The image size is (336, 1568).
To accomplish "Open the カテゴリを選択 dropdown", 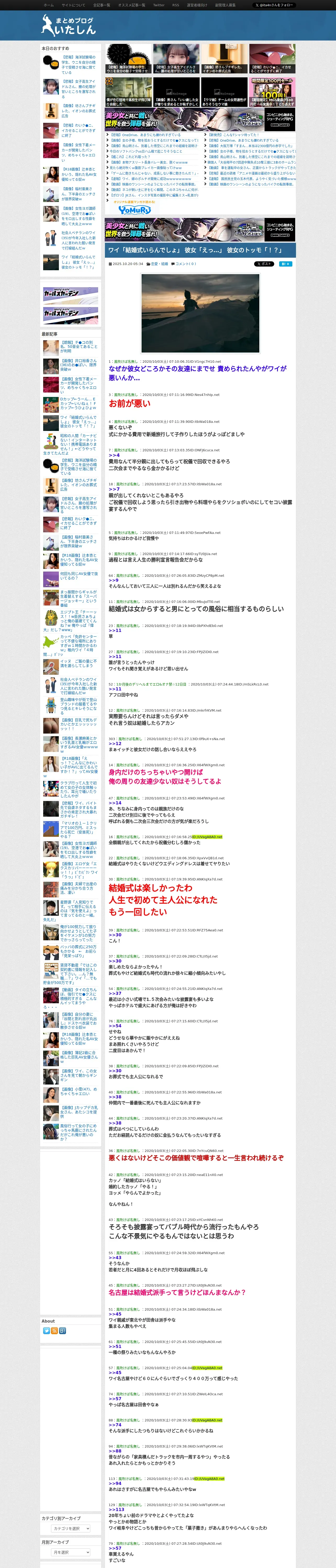I will pos(71,1529).
